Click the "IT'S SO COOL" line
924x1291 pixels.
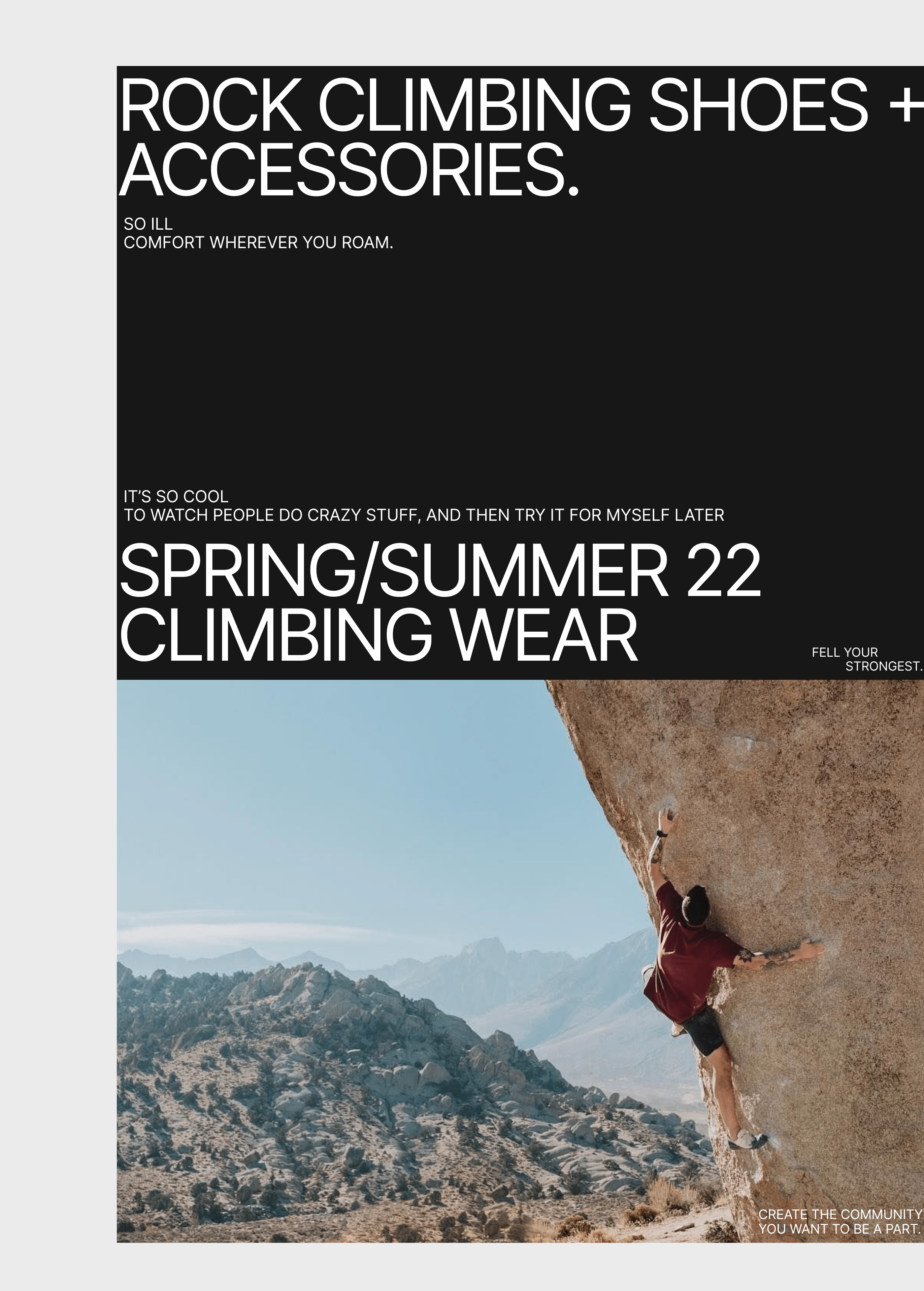(176, 497)
